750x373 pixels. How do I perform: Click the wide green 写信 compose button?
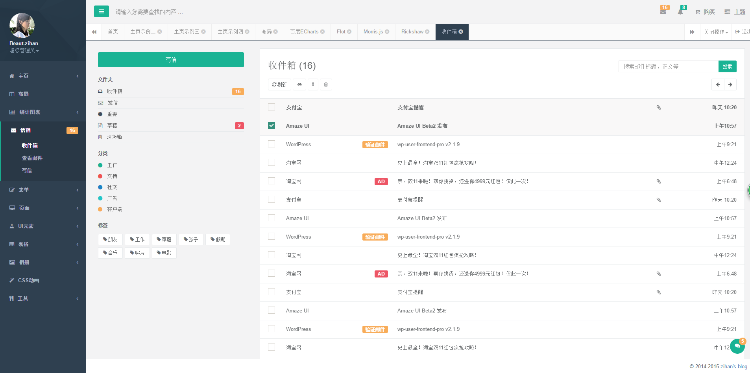coord(171,60)
